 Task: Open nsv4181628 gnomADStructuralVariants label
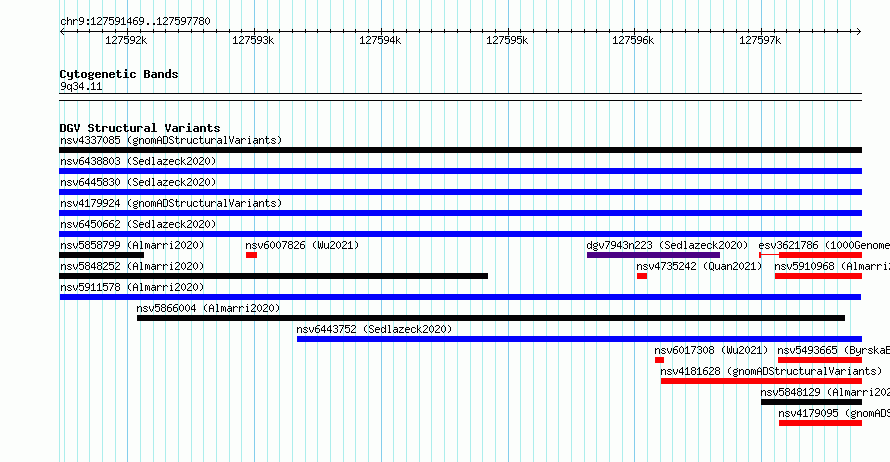click(771, 371)
